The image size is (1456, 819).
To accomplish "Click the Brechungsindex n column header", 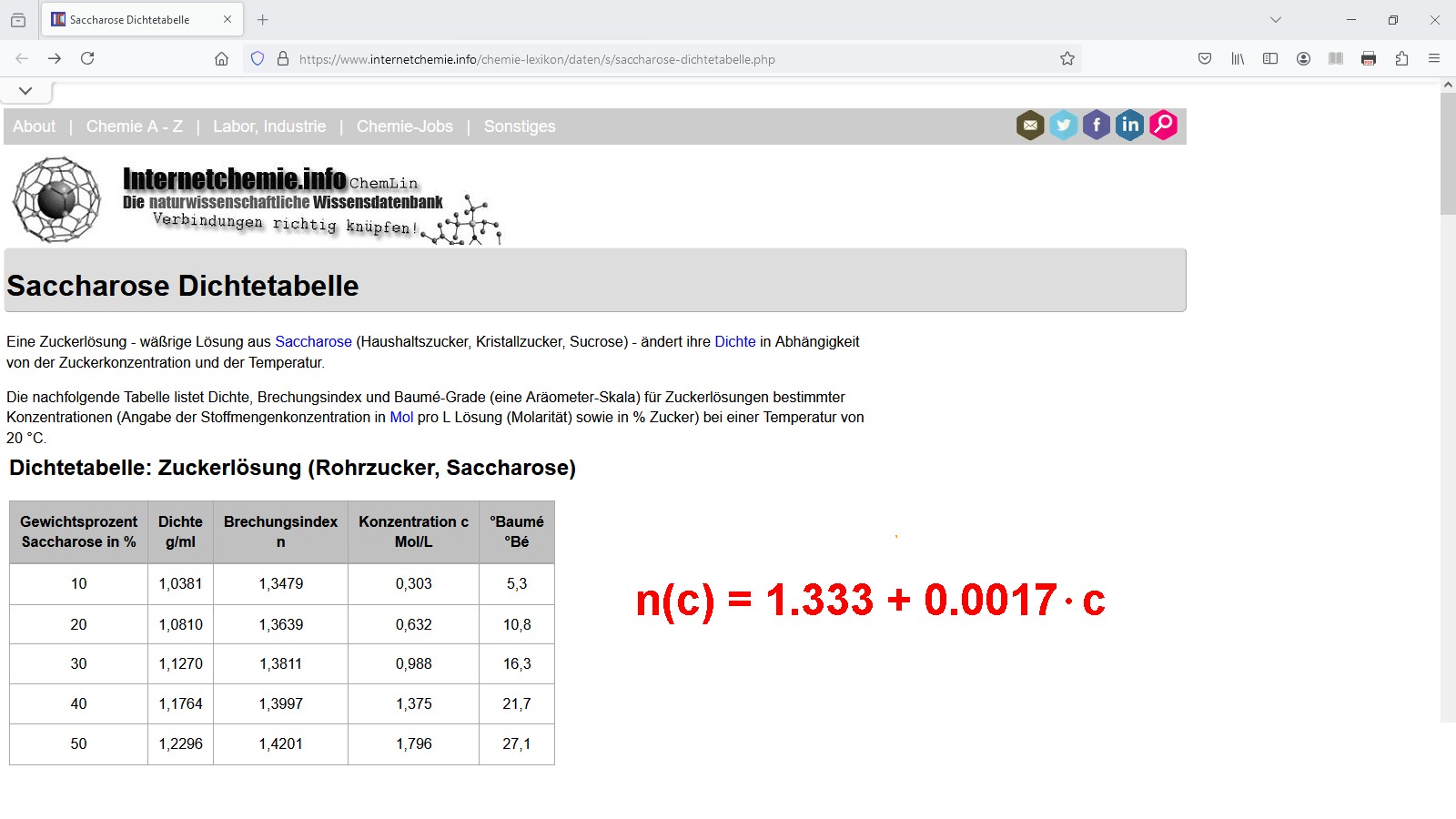I will pyautogui.click(x=280, y=531).
